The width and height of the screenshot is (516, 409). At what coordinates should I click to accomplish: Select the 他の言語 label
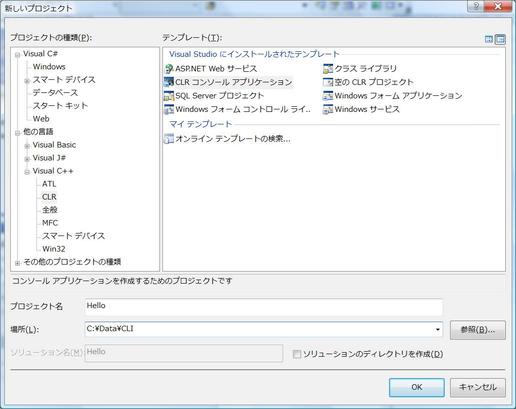coord(38,132)
